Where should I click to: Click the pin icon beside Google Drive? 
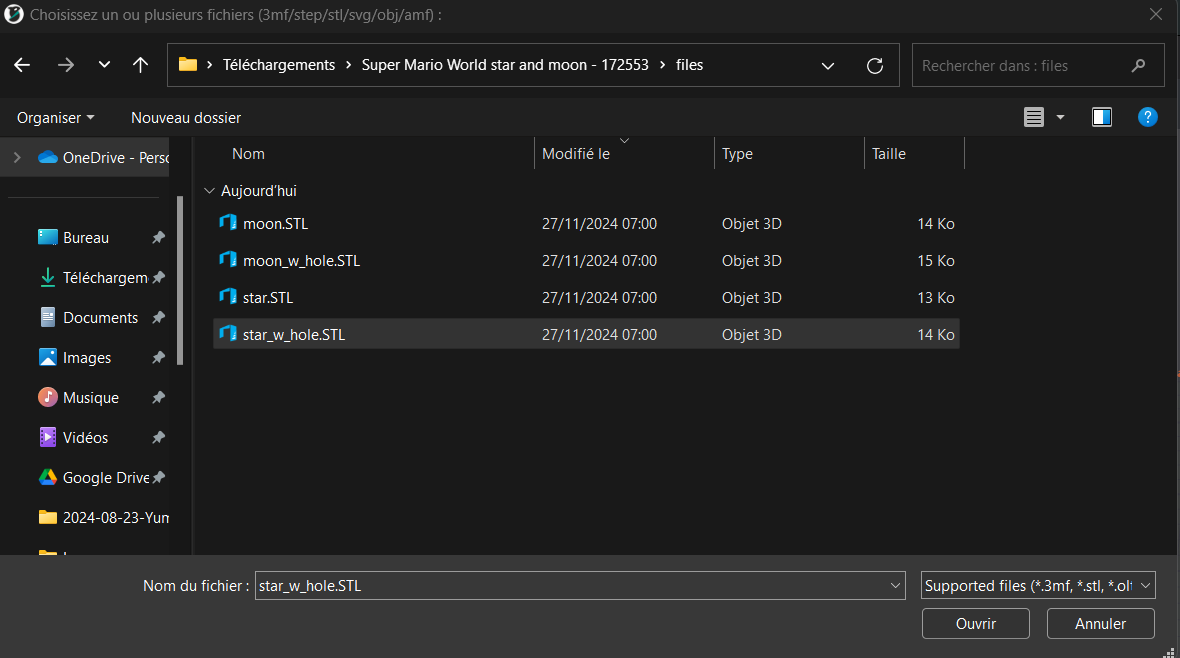[158, 477]
